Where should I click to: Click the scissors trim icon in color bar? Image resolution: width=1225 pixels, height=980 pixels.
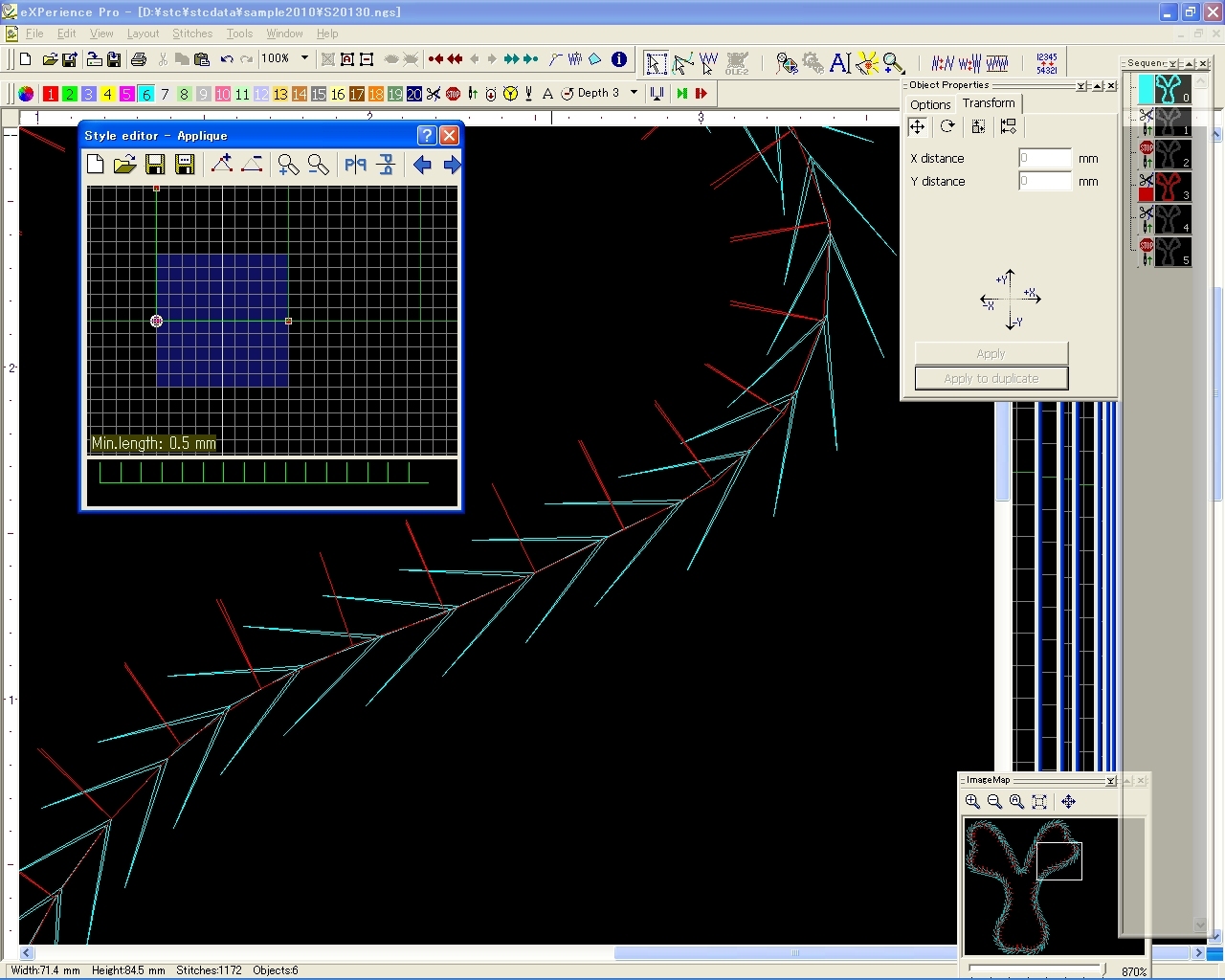pyautogui.click(x=434, y=94)
